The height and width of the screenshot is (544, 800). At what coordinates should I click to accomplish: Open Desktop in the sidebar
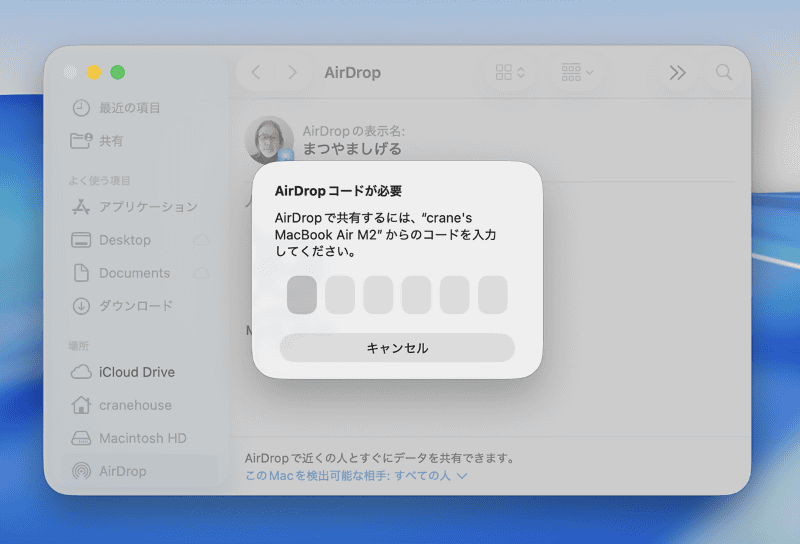[x=142, y=240]
